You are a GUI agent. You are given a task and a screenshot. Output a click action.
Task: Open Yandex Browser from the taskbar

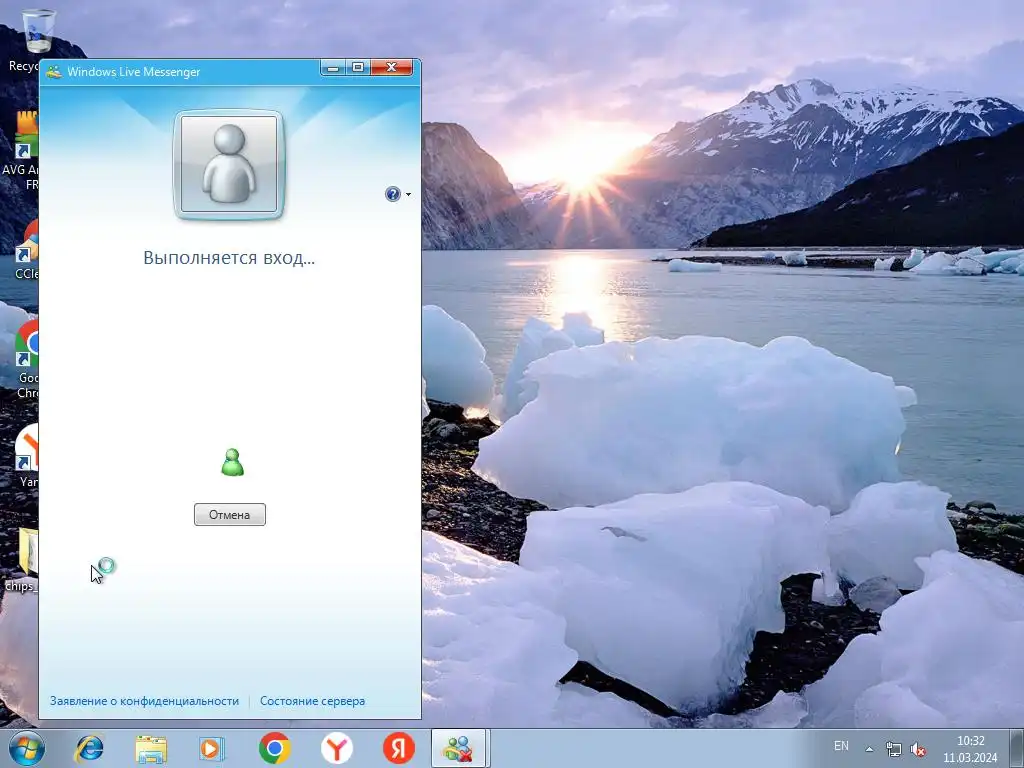(336, 748)
